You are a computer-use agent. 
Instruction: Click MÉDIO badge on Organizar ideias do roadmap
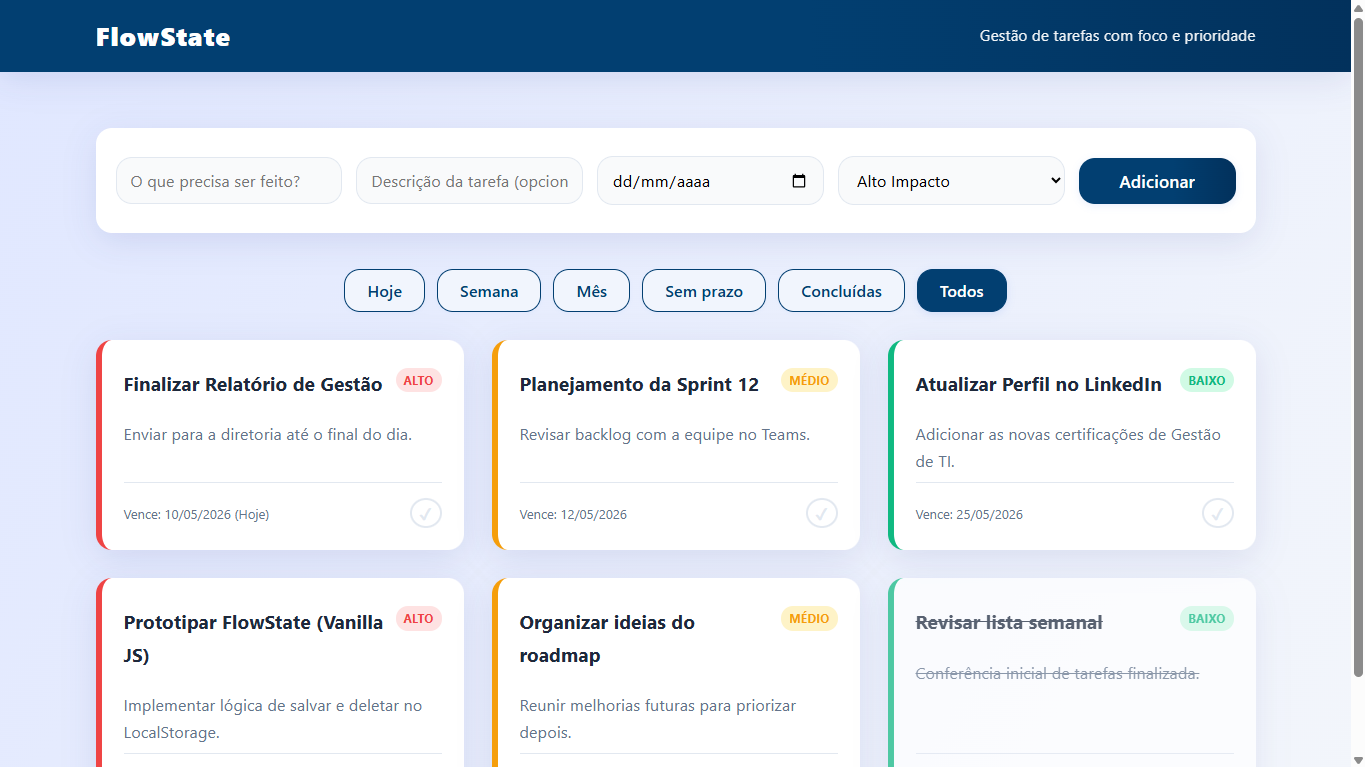click(x=809, y=618)
